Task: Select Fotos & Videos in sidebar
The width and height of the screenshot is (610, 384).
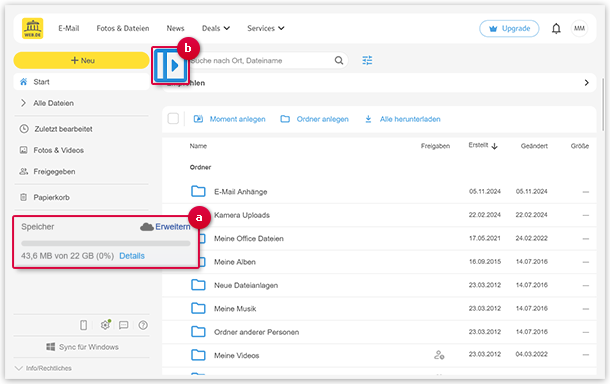Action: (x=58, y=150)
